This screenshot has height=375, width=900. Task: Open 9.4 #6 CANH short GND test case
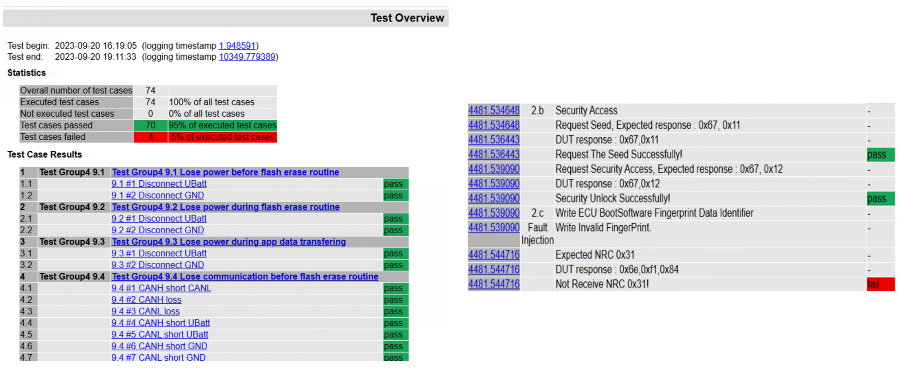click(159, 346)
